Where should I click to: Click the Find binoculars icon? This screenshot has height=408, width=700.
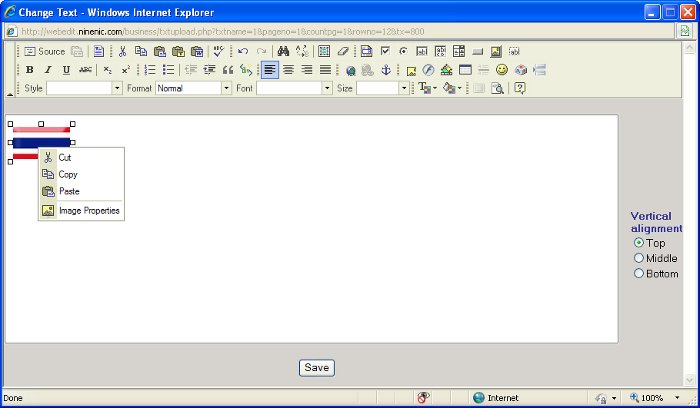[x=283, y=51]
